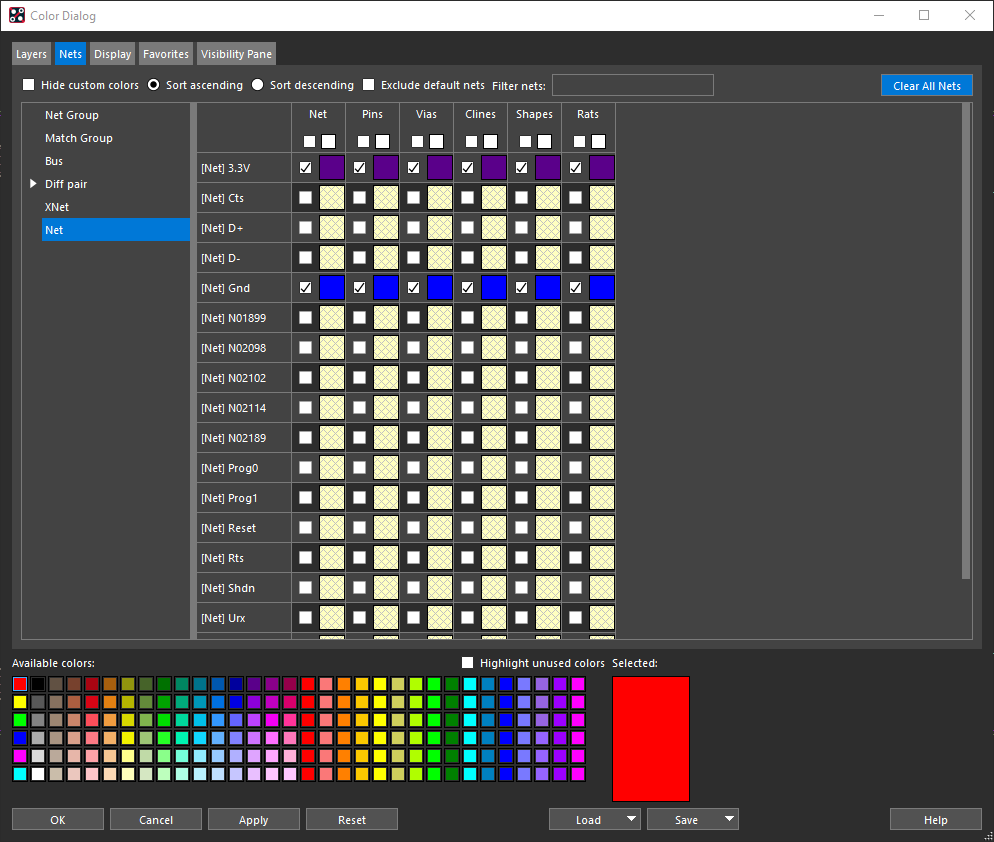Click the blue Rats color of Gnd

(x=602, y=287)
